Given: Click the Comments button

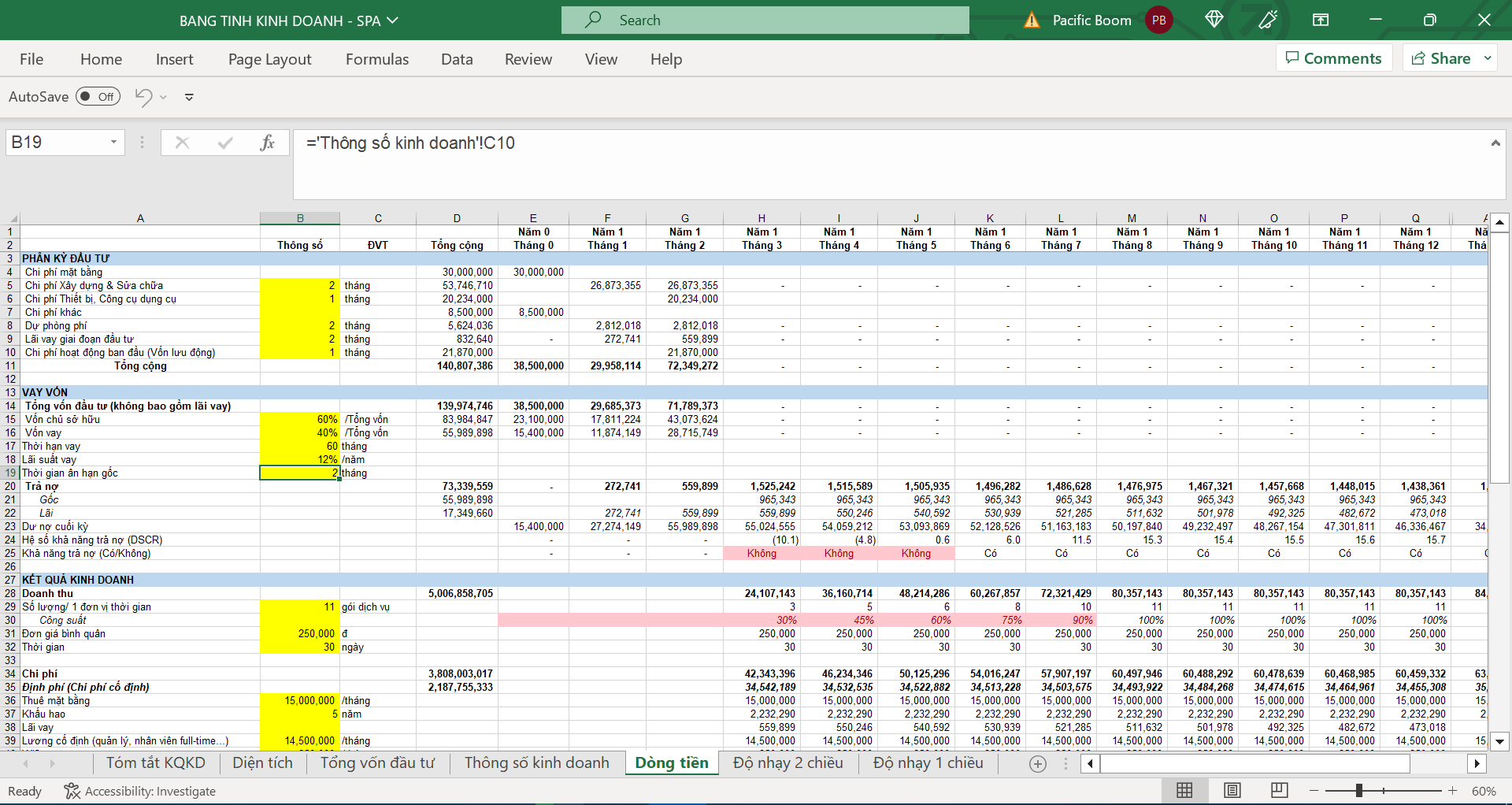Looking at the screenshot, I should 1333,58.
